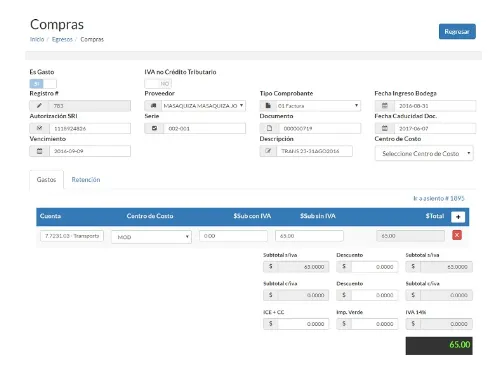Click the green 65.00 grand total box
The height and width of the screenshot is (381, 504).
439,346
